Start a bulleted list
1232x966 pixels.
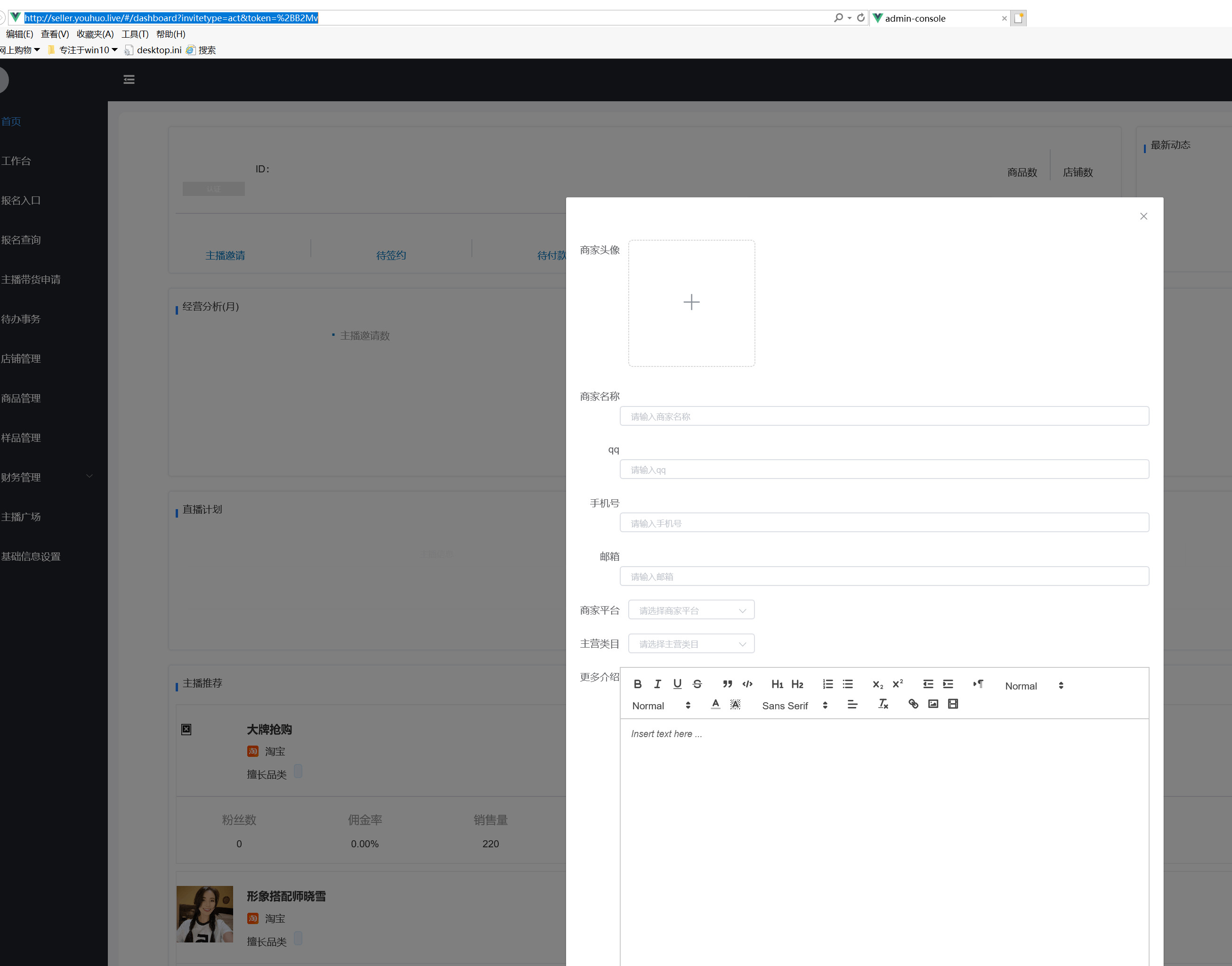click(x=848, y=684)
